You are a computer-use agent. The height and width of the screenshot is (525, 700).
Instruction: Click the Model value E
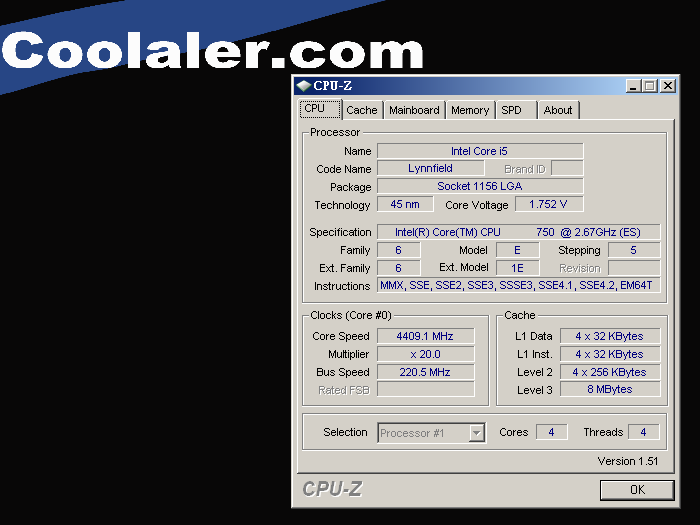(517, 250)
